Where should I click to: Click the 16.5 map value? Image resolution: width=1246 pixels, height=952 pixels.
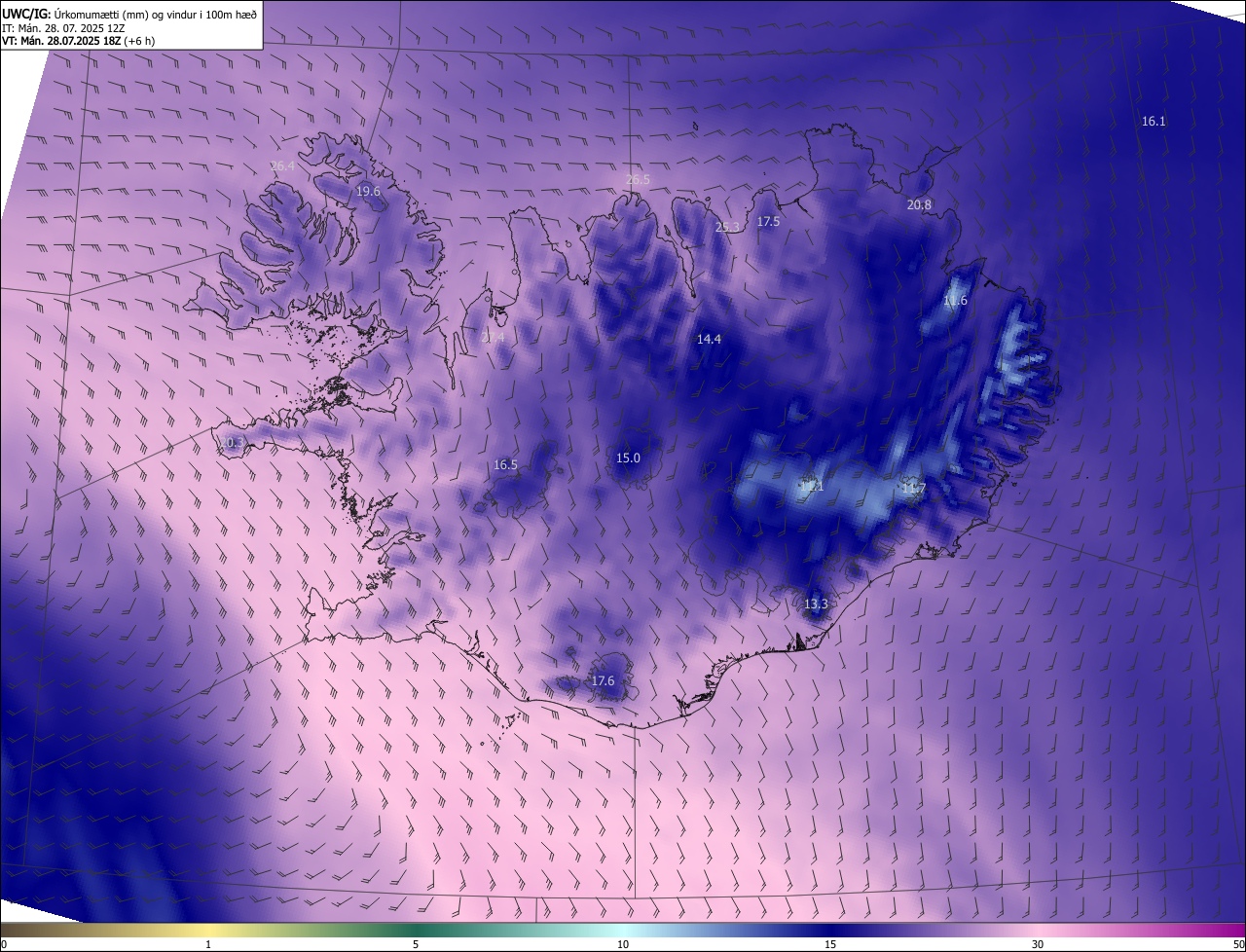click(505, 465)
